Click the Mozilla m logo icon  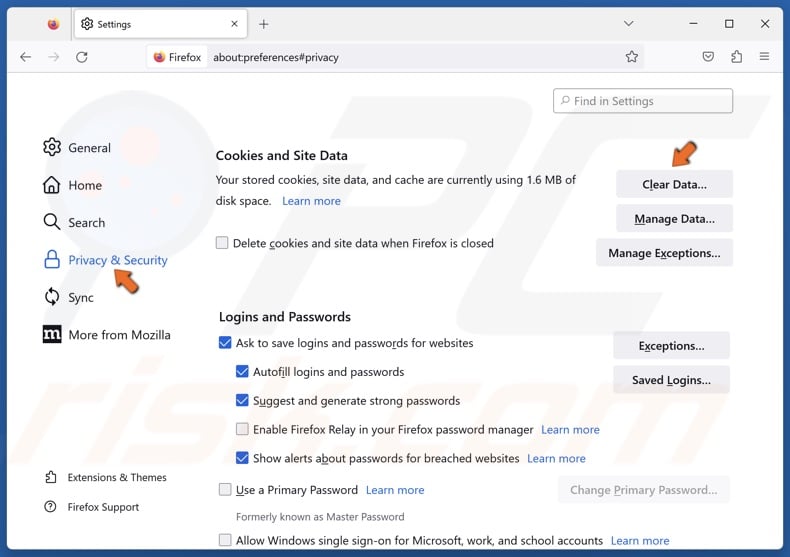[52, 334]
